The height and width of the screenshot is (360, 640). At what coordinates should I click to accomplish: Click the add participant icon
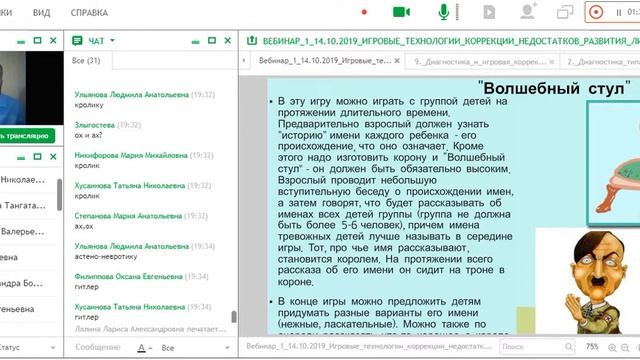pyautogui.click(x=528, y=11)
